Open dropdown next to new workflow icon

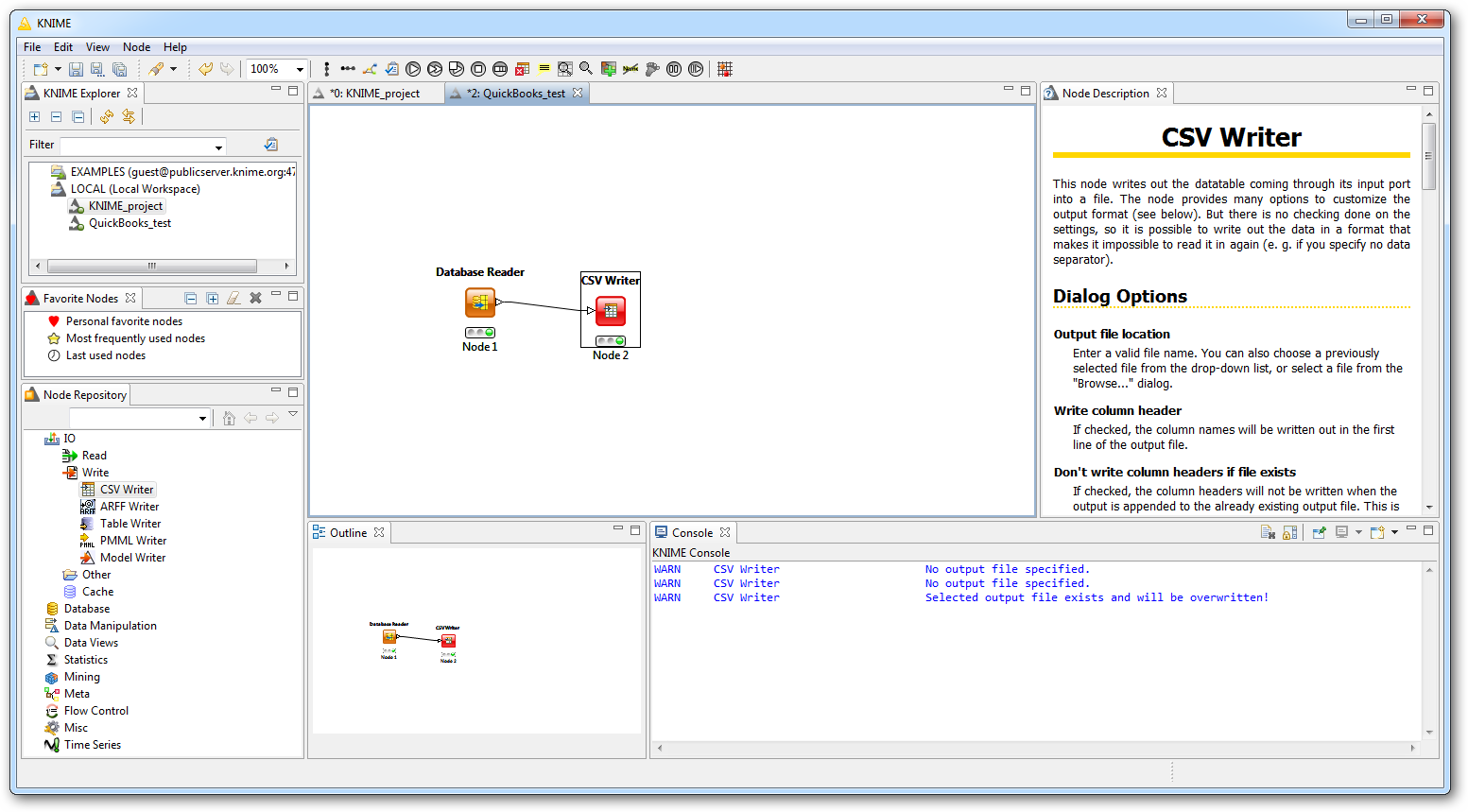coord(58,69)
